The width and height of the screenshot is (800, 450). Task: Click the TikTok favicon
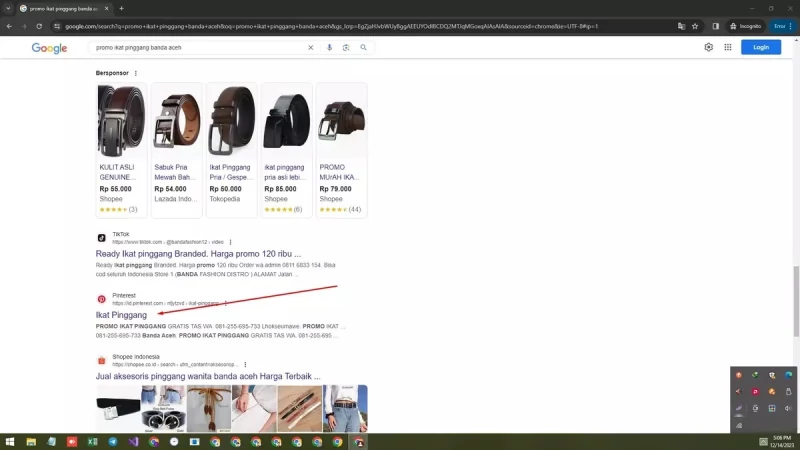[x=102, y=238]
